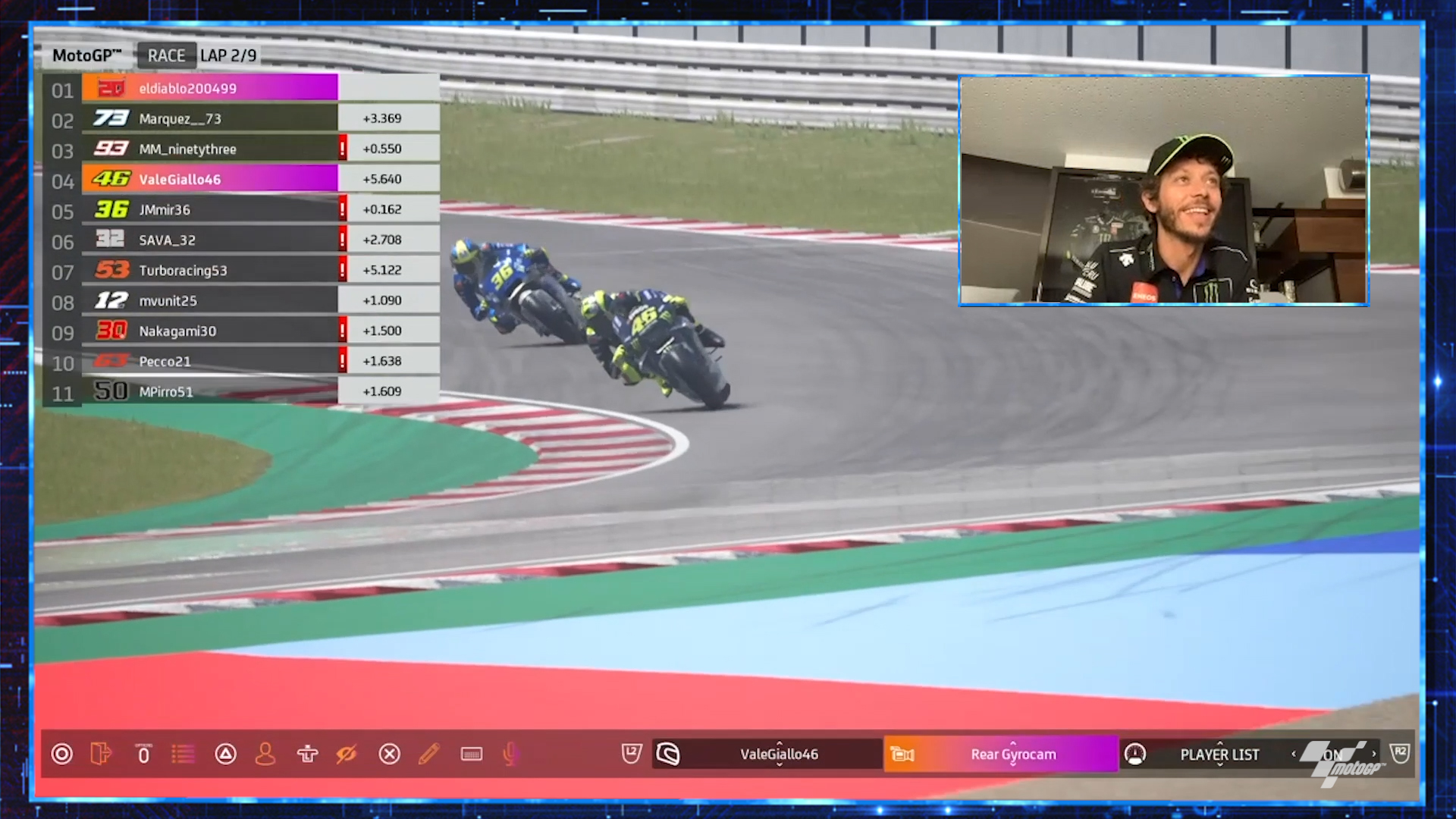The width and height of the screenshot is (1456, 819).
Task: Click the rider webcam thumbnail
Action: pos(1163,190)
